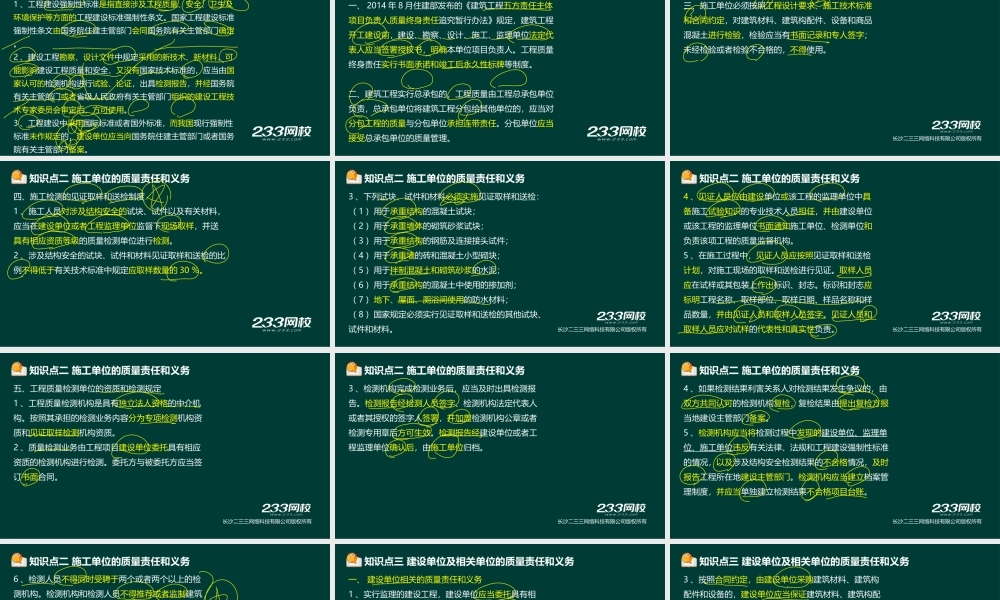Click heading 知识点三 on 按照合同约定 slide

pyautogui.click(x=795, y=562)
